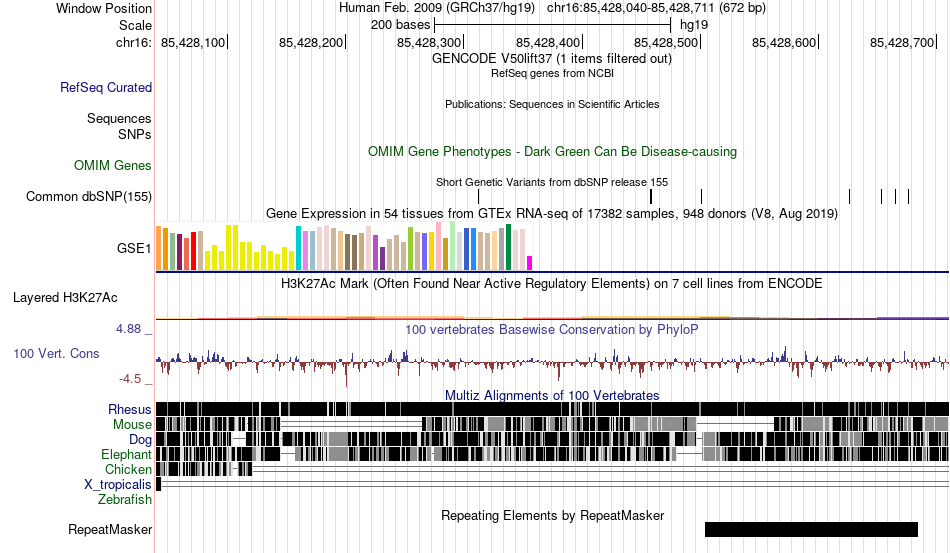Click the Mouse alignment row blocks
This screenshot has width=950, height=553.
pyautogui.click(x=552, y=424)
